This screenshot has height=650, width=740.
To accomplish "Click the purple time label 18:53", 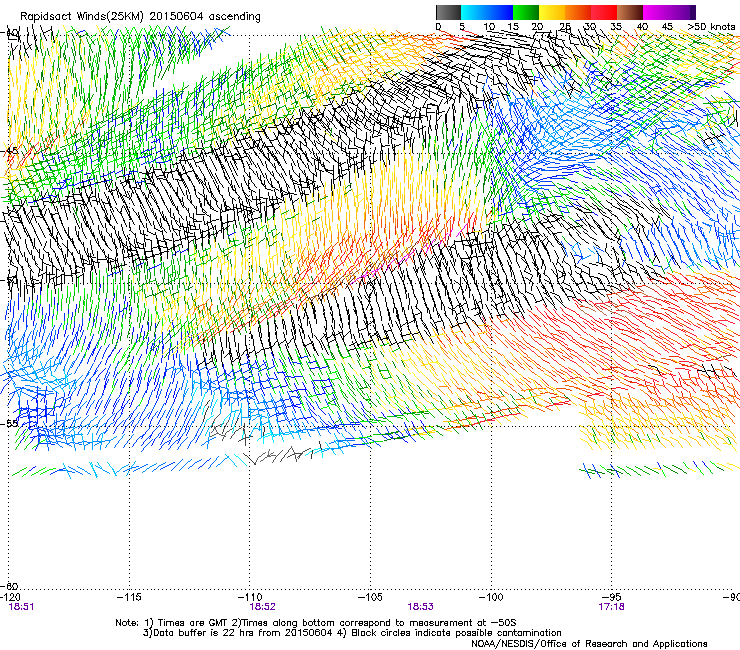I will click(420, 607).
